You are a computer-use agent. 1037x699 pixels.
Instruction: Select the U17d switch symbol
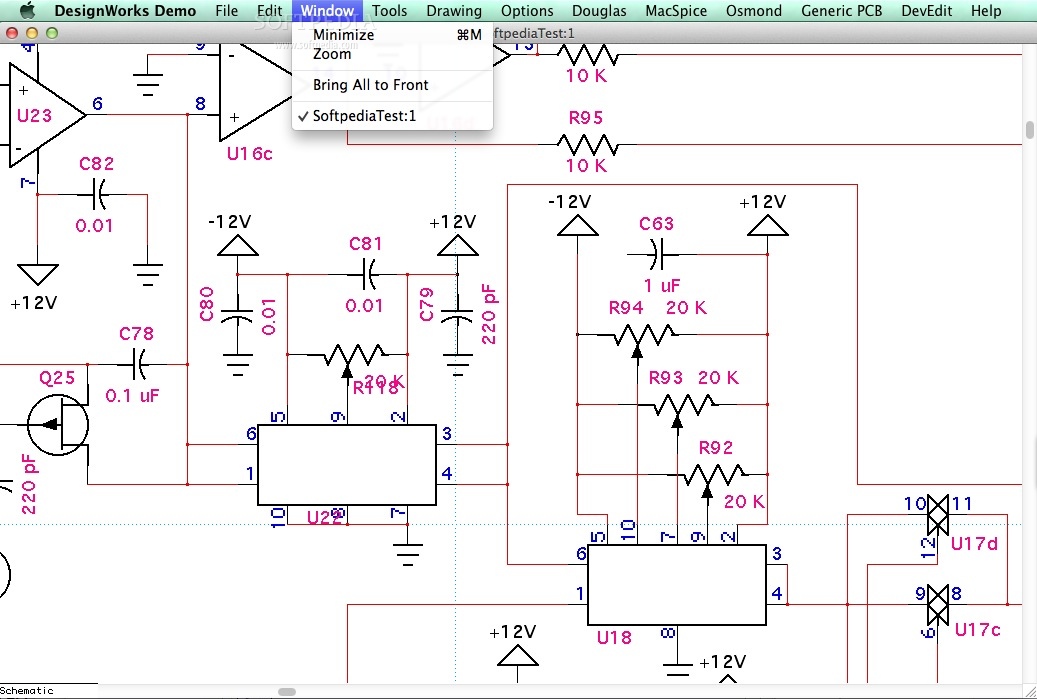938,514
